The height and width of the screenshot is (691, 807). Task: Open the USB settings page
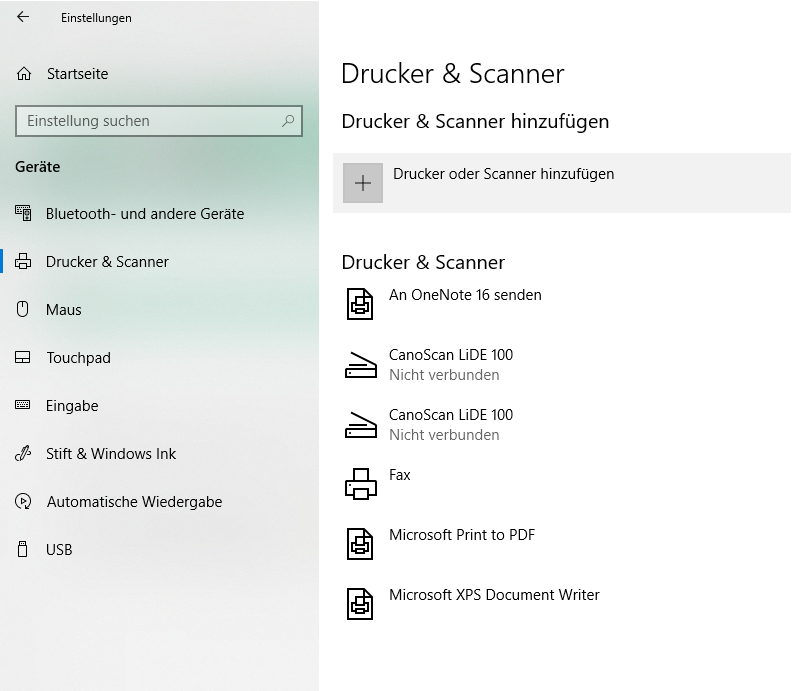(59, 550)
